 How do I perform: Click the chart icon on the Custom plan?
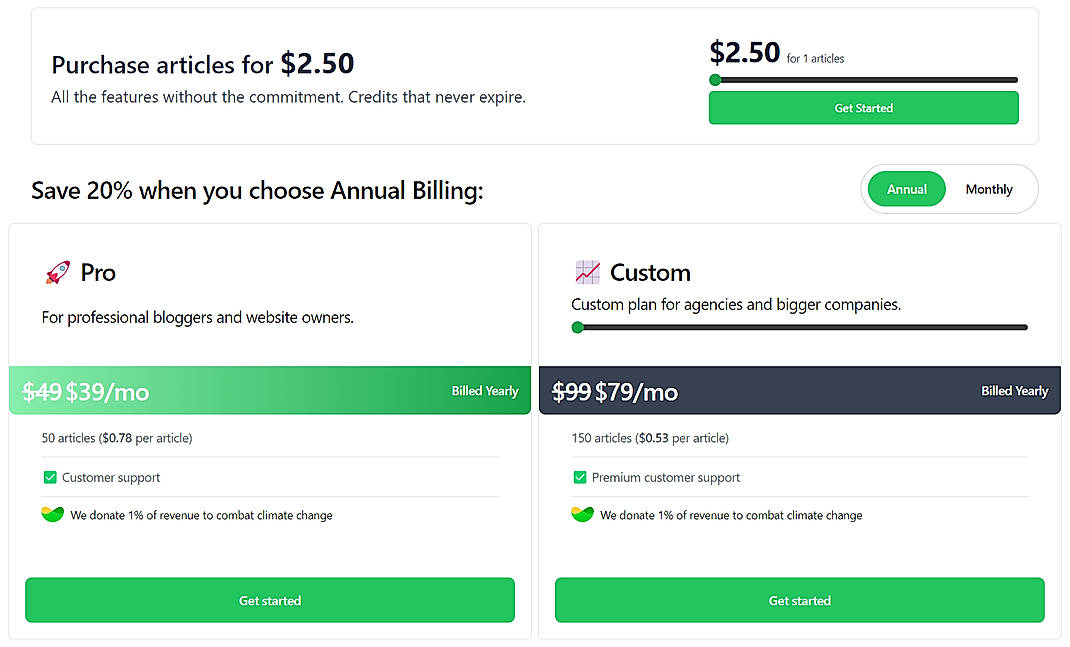pyautogui.click(x=586, y=269)
